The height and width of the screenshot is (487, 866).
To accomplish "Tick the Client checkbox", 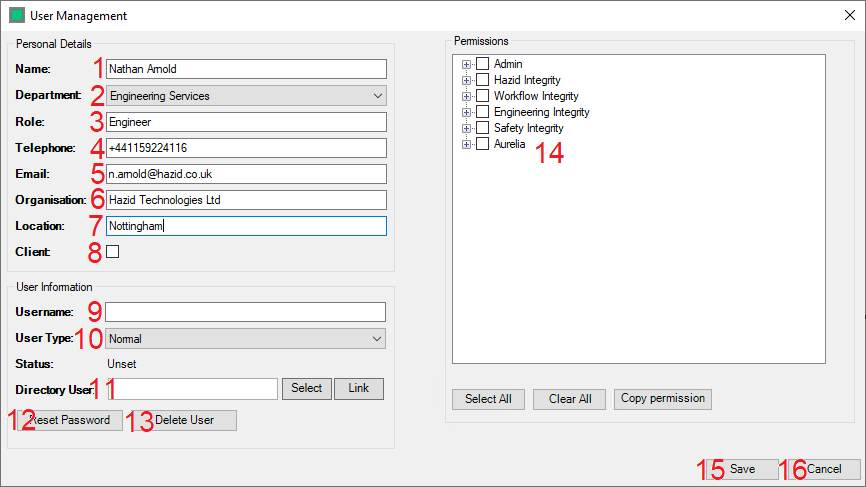I will click(x=113, y=252).
